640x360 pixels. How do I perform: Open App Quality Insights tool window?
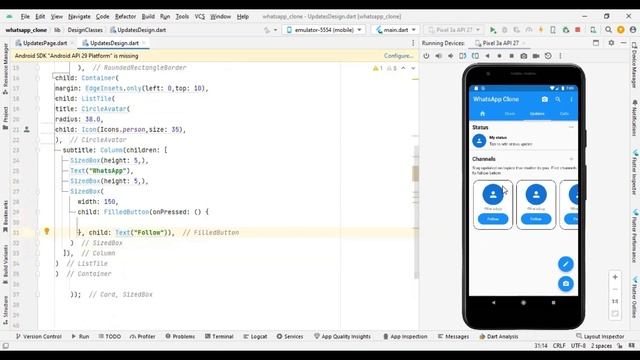[x=342, y=336]
